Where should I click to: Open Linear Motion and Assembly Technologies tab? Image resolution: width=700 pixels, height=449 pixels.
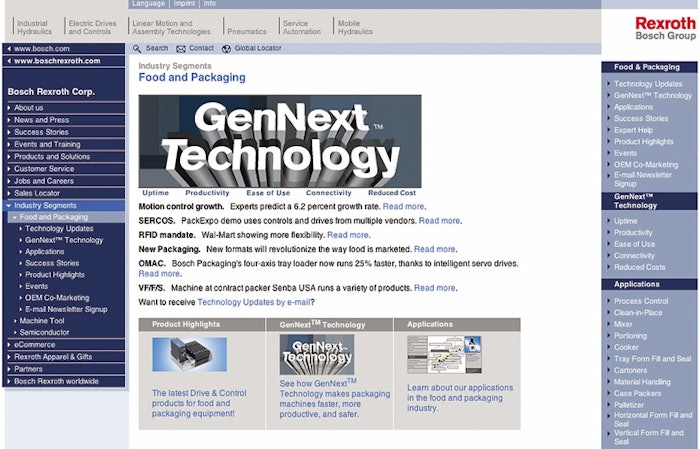pos(171,27)
